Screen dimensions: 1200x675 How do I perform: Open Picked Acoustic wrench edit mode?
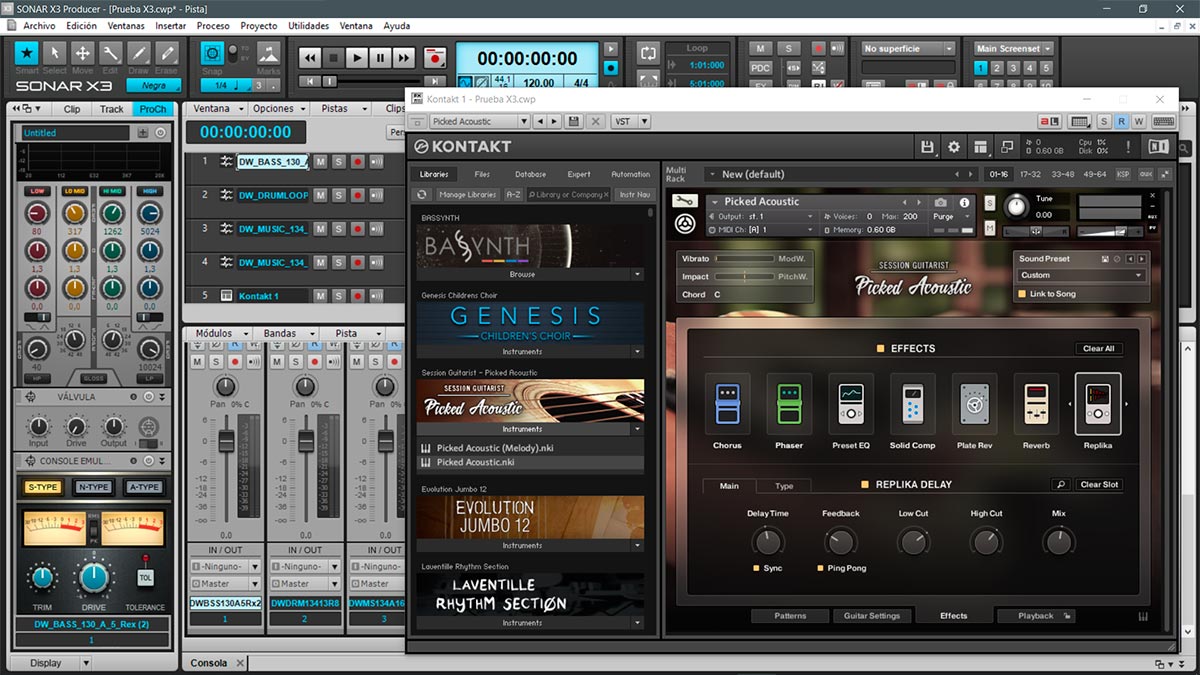(x=684, y=200)
